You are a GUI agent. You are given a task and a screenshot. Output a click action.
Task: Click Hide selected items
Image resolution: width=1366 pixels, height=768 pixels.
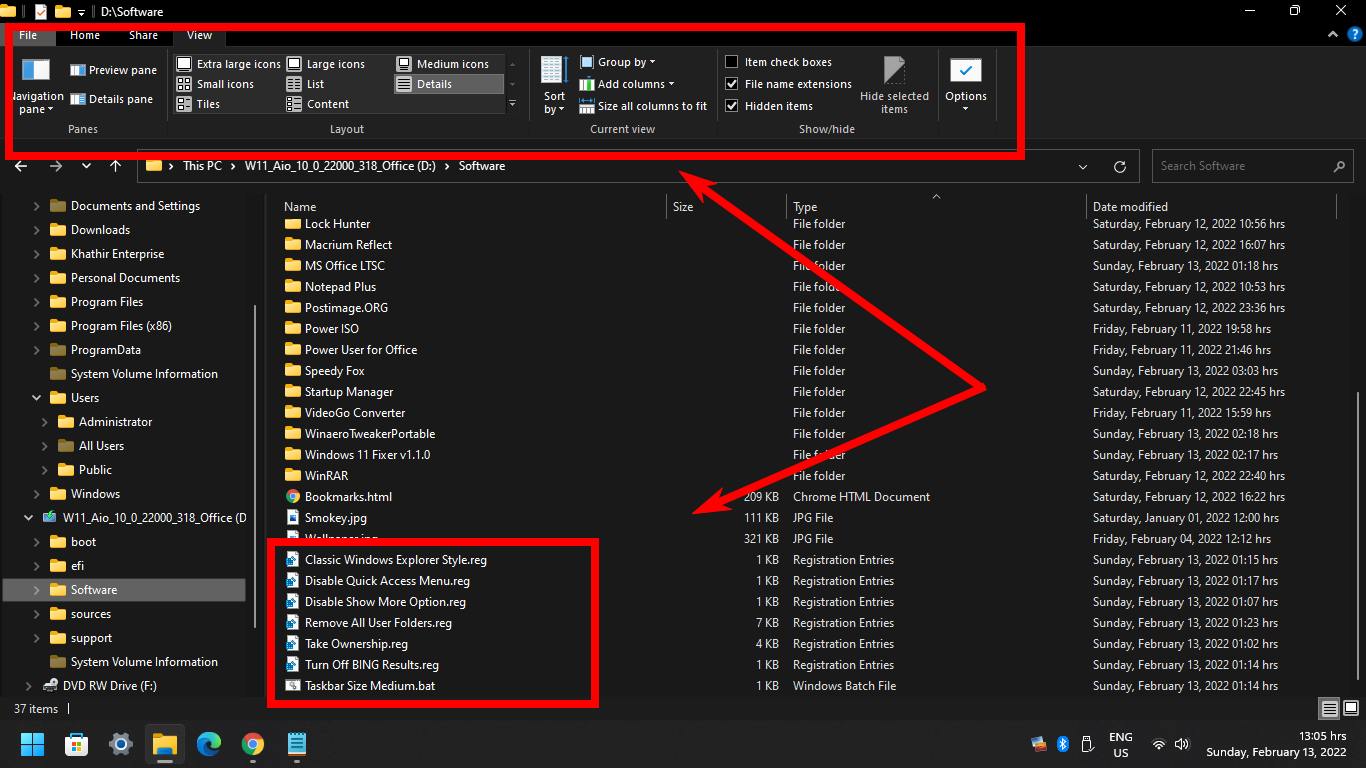click(894, 85)
